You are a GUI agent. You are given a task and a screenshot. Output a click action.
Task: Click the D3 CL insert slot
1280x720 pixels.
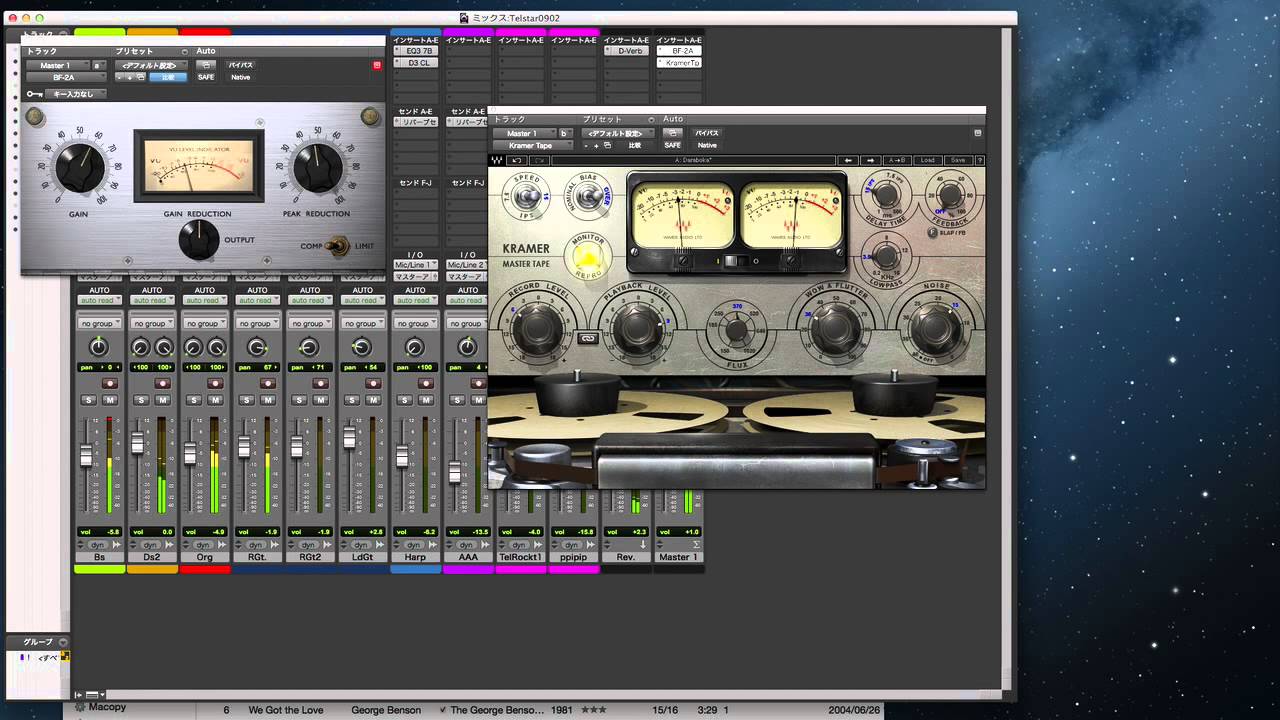tap(415, 62)
